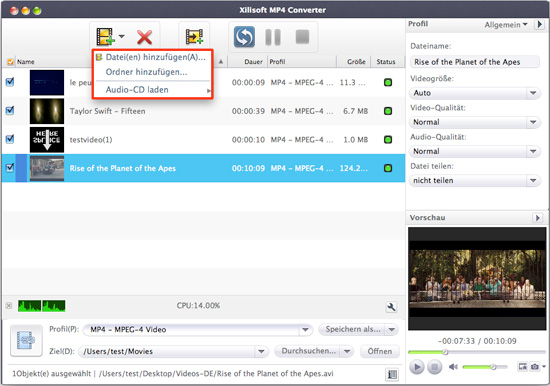Select the Taylor Swift - Fifteen row

pyautogui.click(x=203, y=111)
